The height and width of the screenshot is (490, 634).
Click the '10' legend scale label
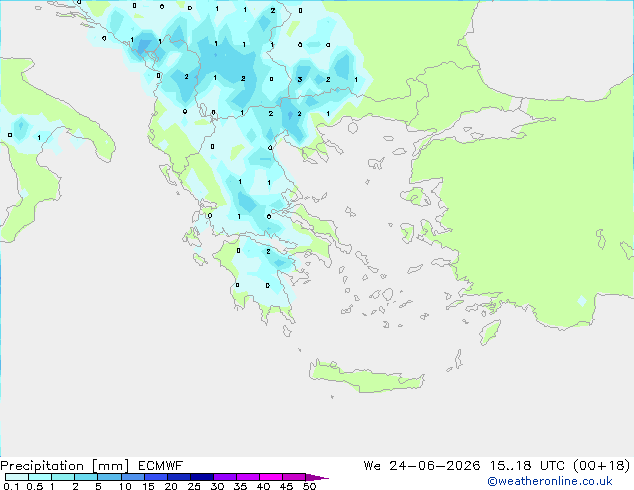(125, 486)
